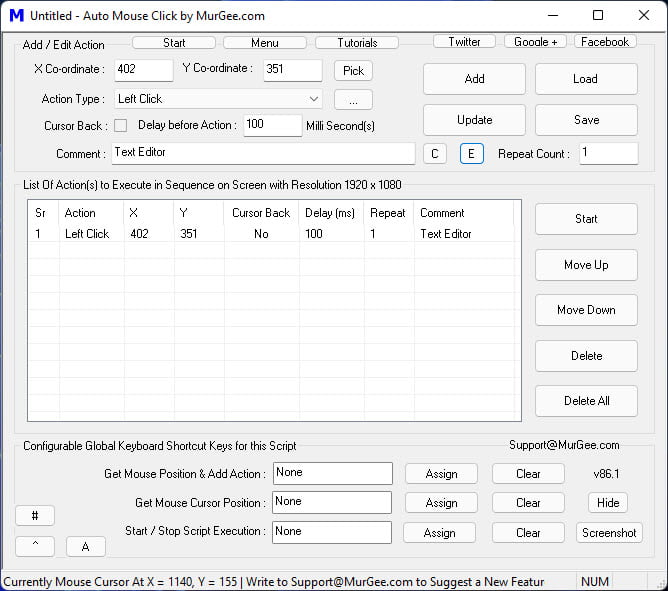The image size is (668, 591).
Task: Click the Delay (ms) column header
Action: click(x=331, y=213)
